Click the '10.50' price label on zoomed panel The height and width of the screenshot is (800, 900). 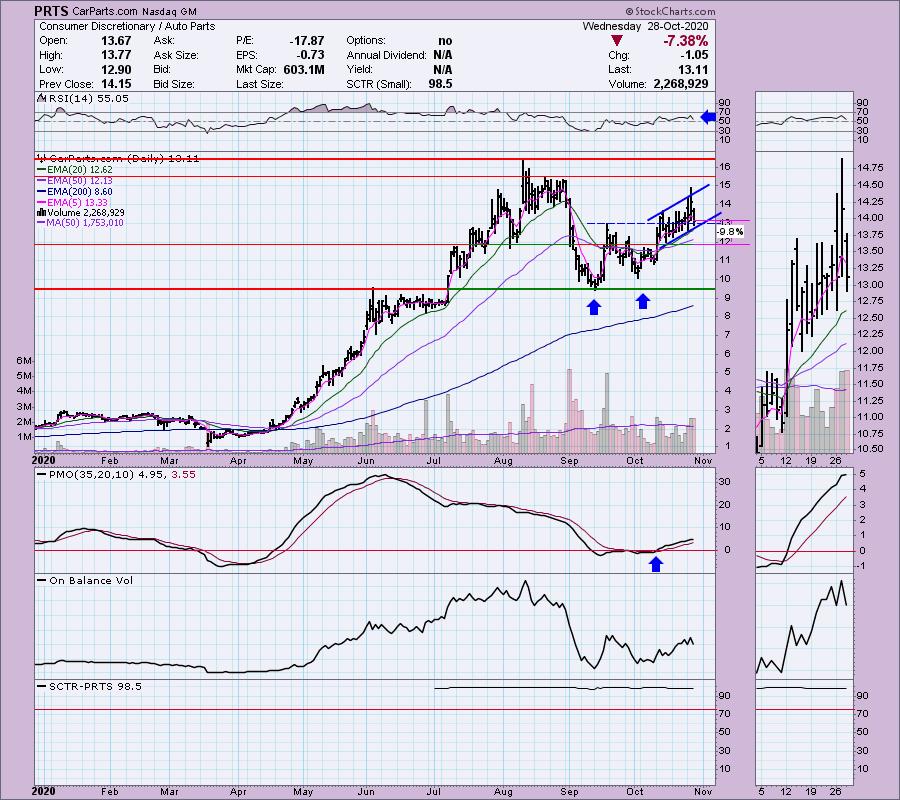[x=871, y=449]
